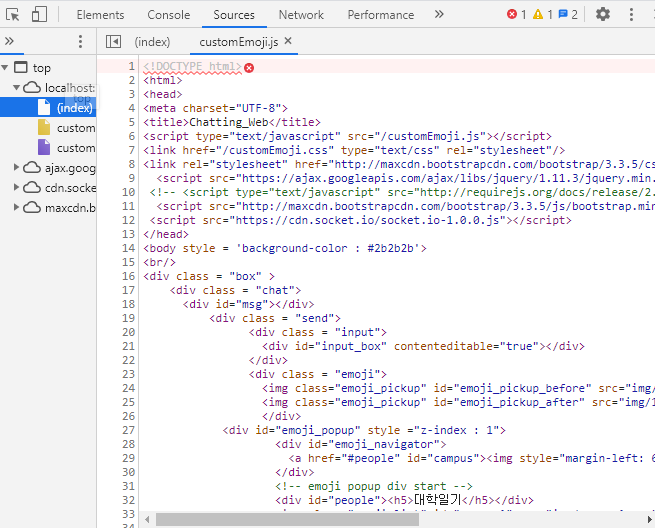Click the scroll left arrow
Screen dimensions: 655x528
(x=147, y=520)
